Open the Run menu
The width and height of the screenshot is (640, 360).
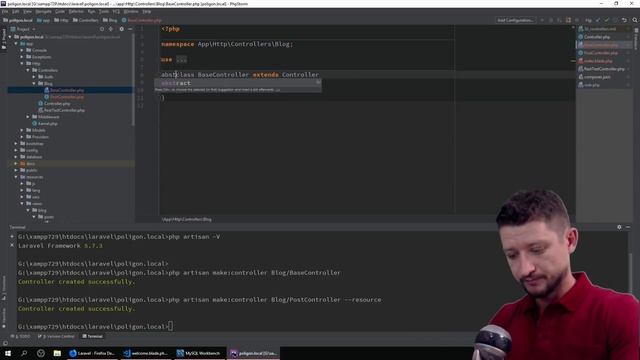click(x=91, y=11)
